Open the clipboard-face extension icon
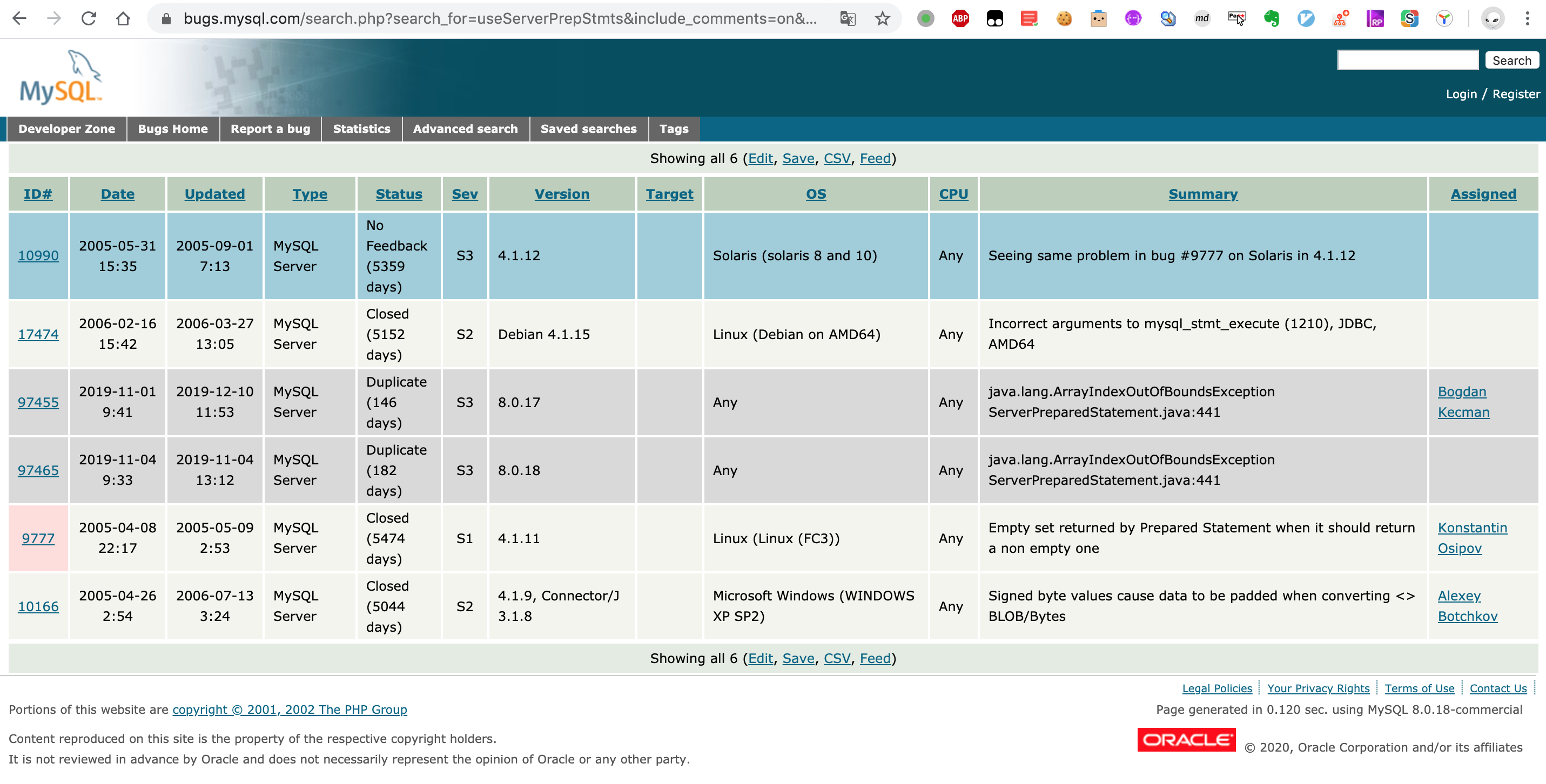 click(x=1098, y=18)
